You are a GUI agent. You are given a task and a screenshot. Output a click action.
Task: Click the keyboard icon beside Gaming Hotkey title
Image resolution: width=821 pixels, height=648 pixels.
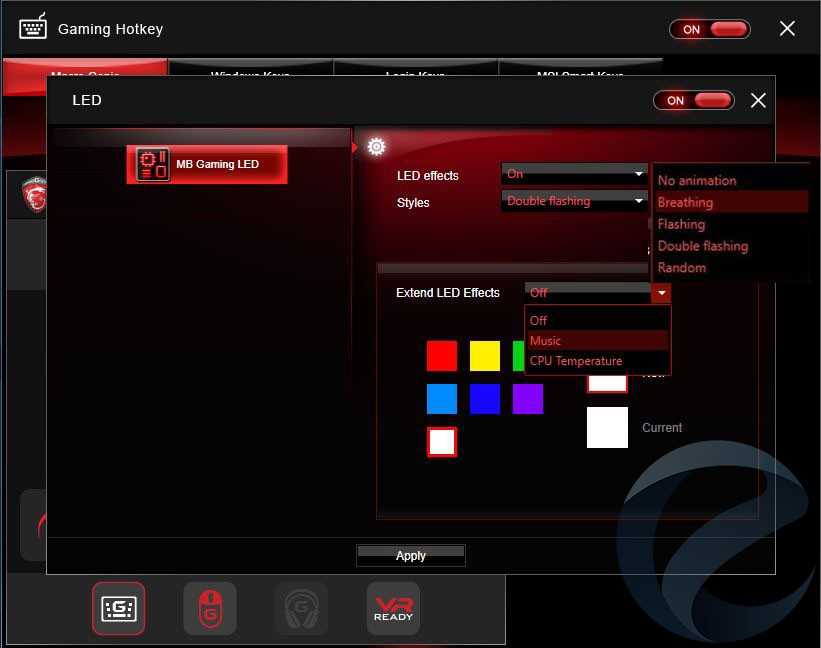pos(33,28)
